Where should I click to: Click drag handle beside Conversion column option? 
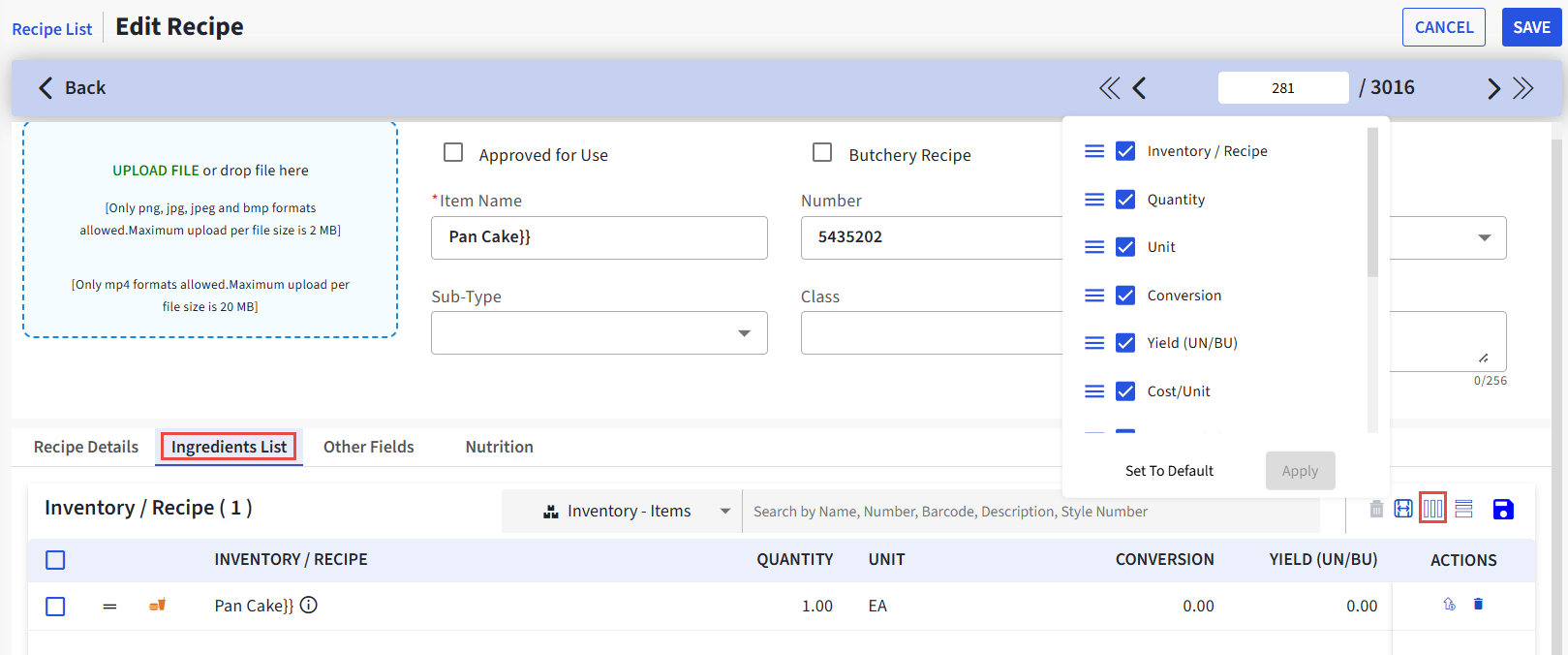pyautogui.click(x=1094, y=296)
